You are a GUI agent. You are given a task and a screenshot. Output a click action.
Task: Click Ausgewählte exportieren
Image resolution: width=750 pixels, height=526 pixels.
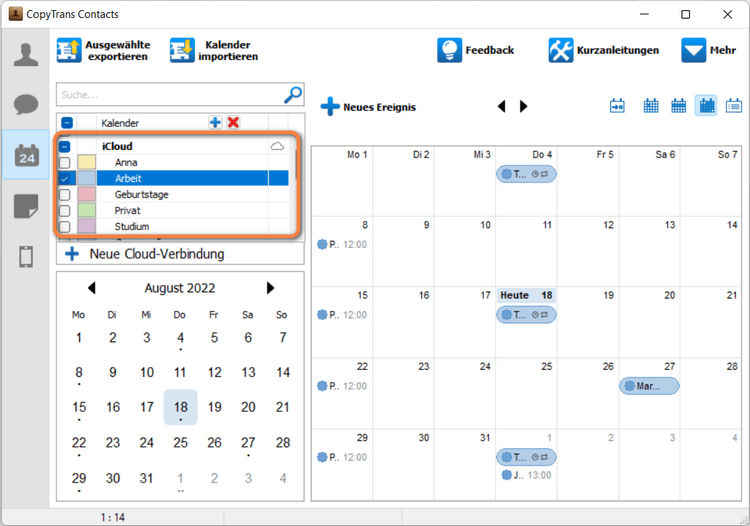tap(103, 50)
